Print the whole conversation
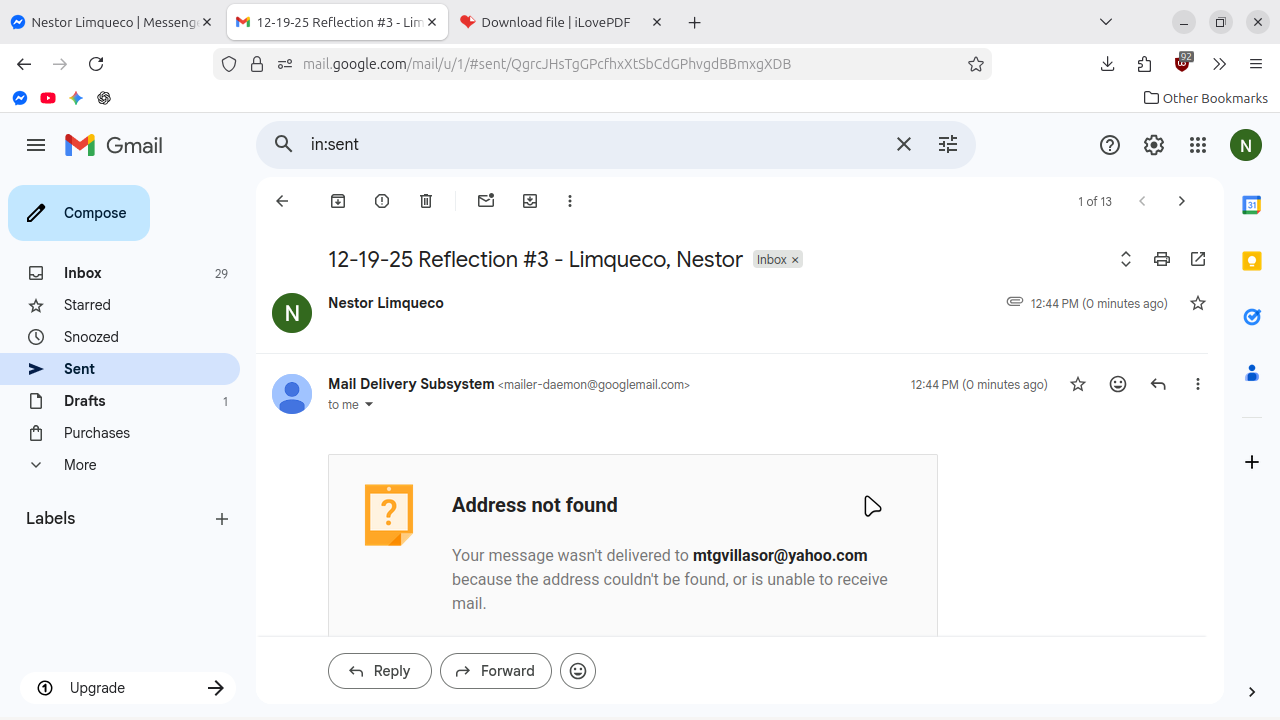The image size is (1280, 720). coord(1162,259)
